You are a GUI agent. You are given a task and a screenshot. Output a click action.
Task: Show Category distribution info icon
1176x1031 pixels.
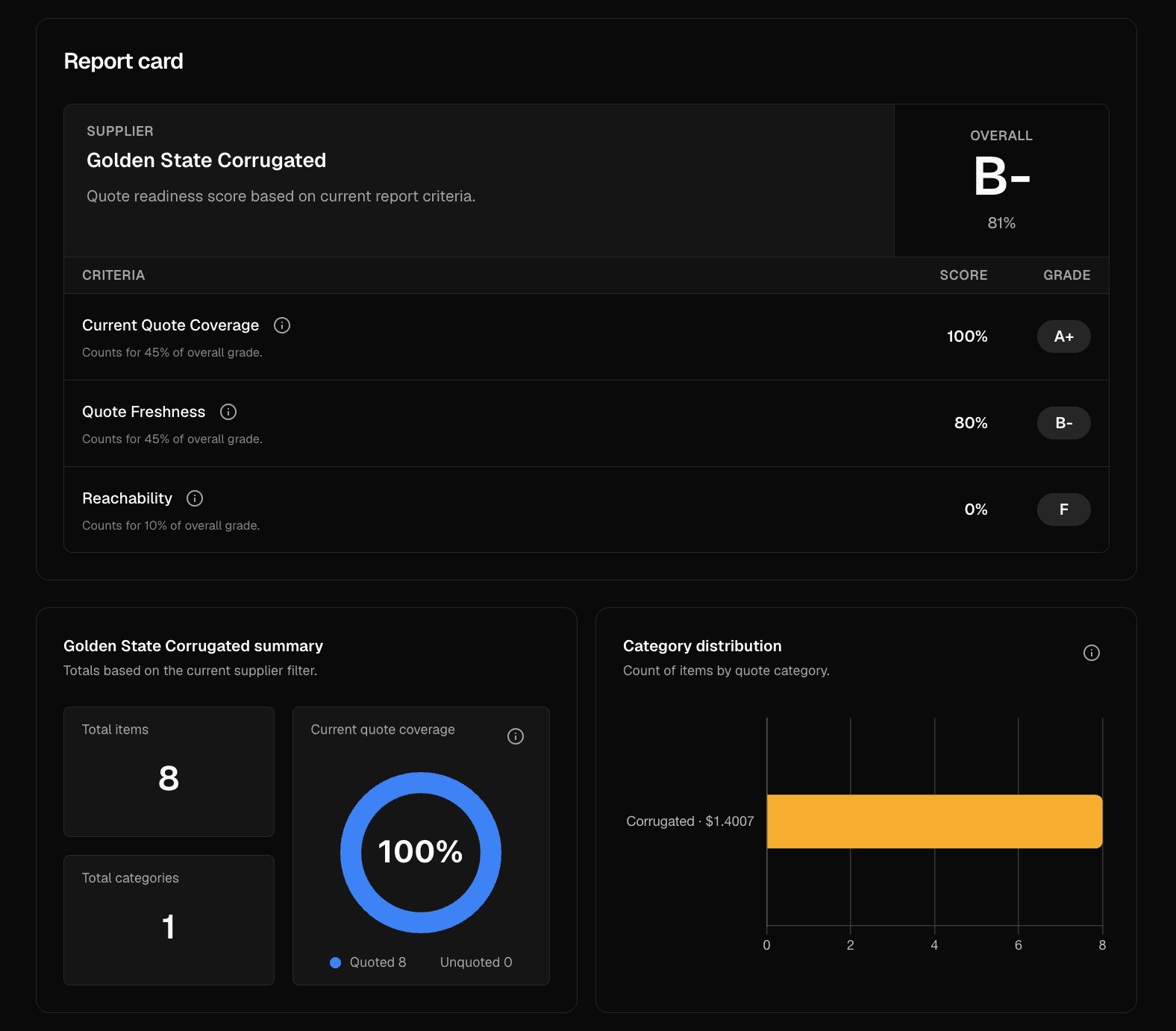pyautogui.click(x=1092, y=653)
